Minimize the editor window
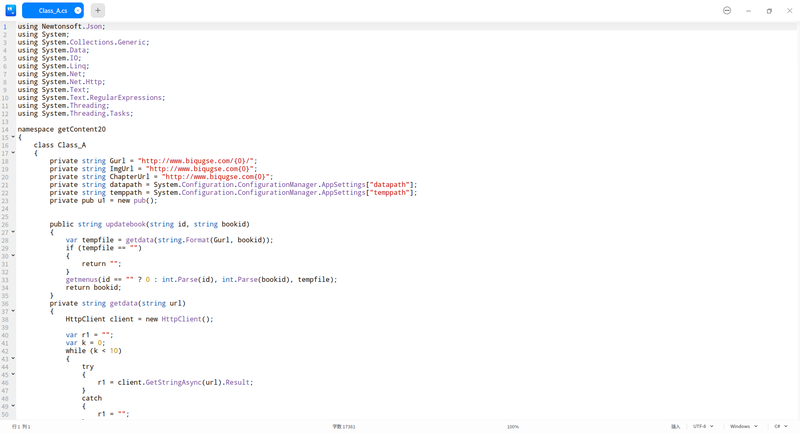Screen dimensions: 800x433 (x=748, y=11)
